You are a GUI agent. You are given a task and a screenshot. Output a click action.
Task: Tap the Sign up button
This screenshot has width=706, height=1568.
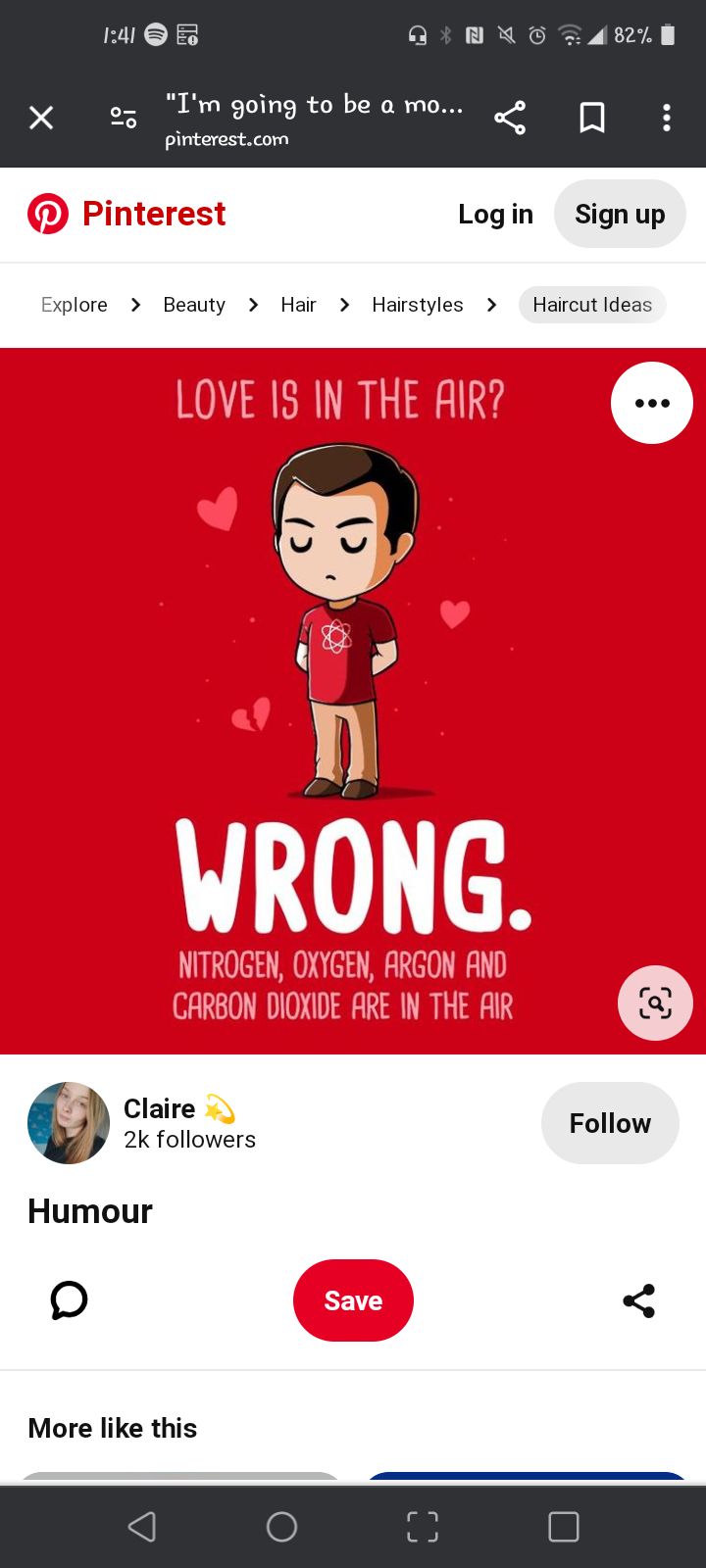coord(620,214)
